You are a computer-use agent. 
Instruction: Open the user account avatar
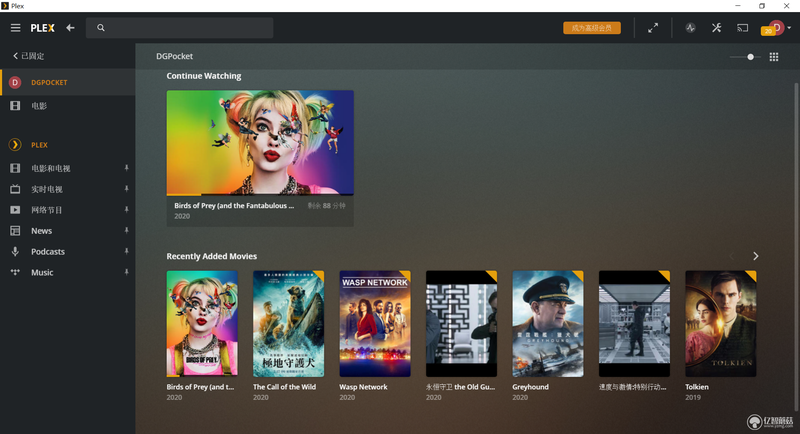[776, 28]
